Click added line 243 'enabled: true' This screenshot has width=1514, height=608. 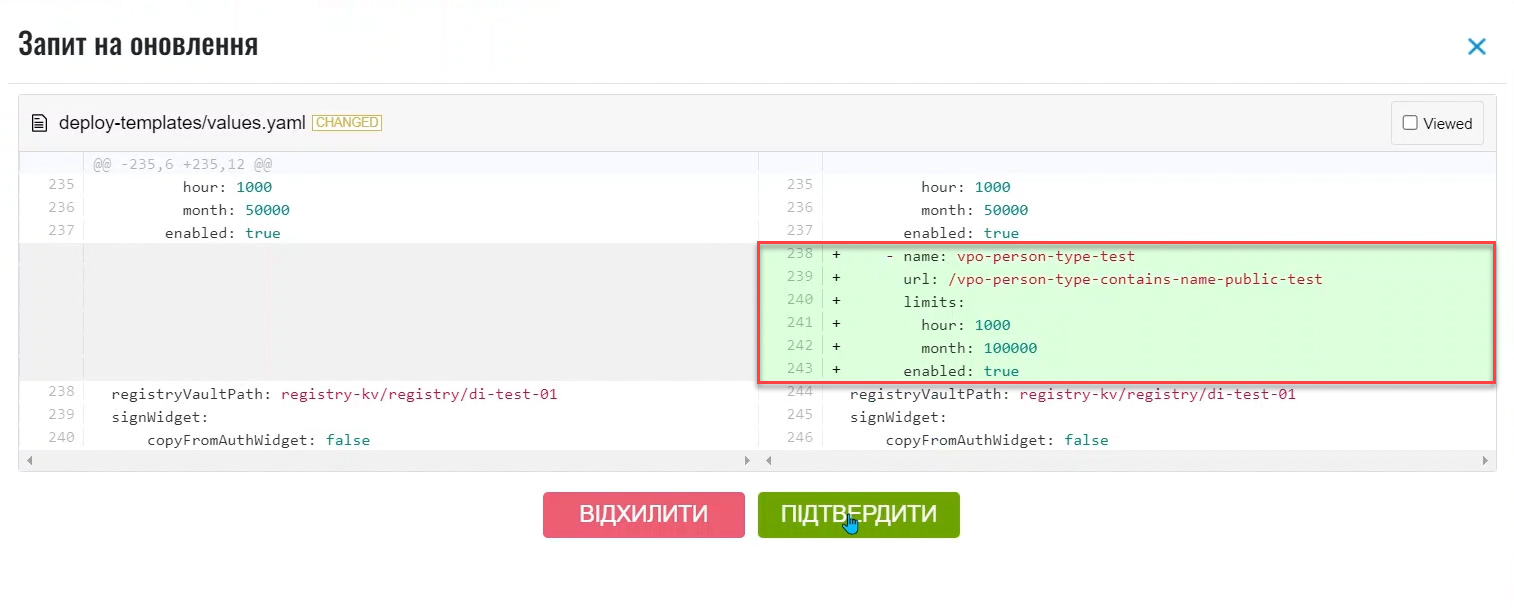point(961,371)
